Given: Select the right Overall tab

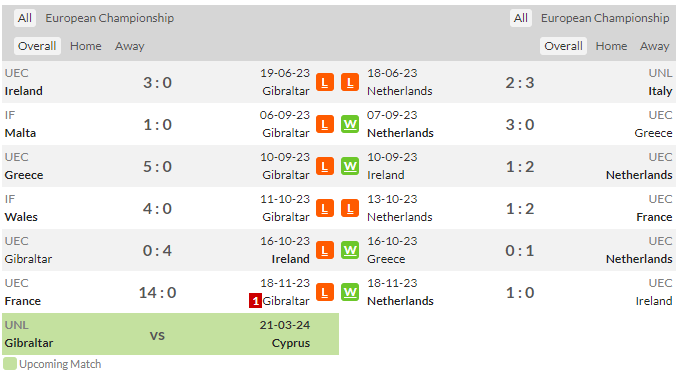Looking at the screenshot, I should (x=563, y=46).
